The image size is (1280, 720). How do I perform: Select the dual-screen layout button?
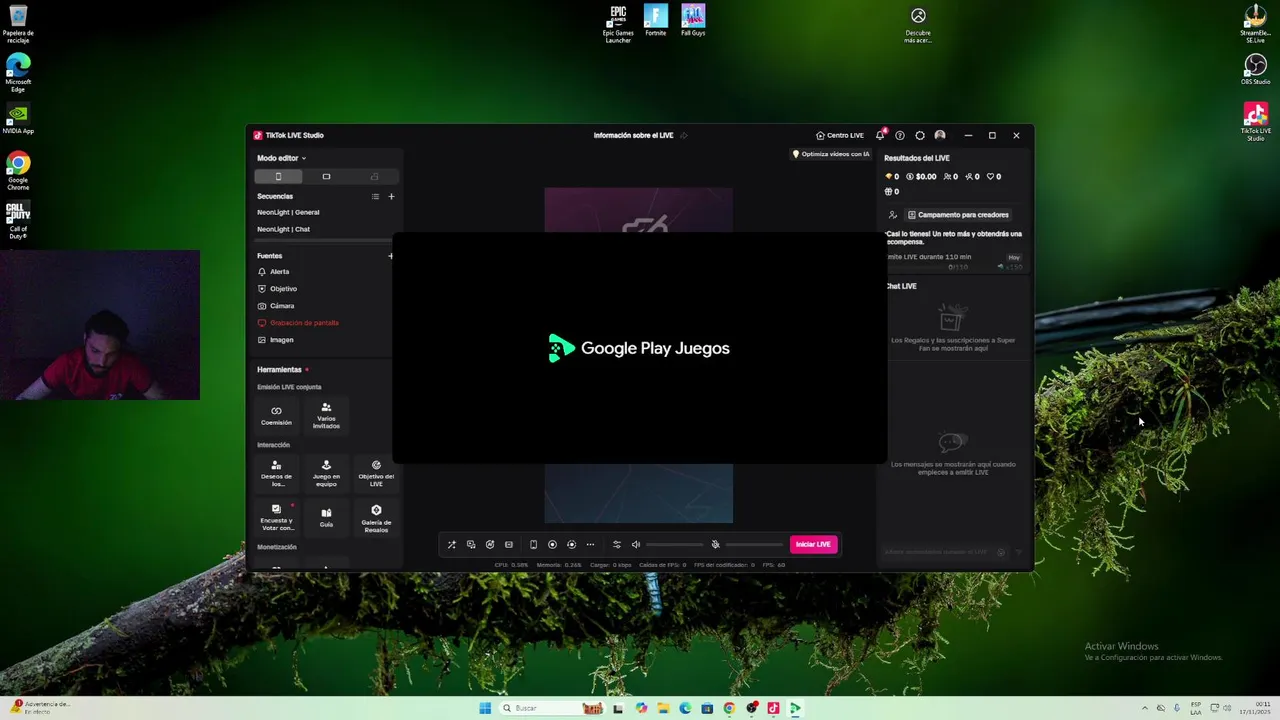pos(374,176)
